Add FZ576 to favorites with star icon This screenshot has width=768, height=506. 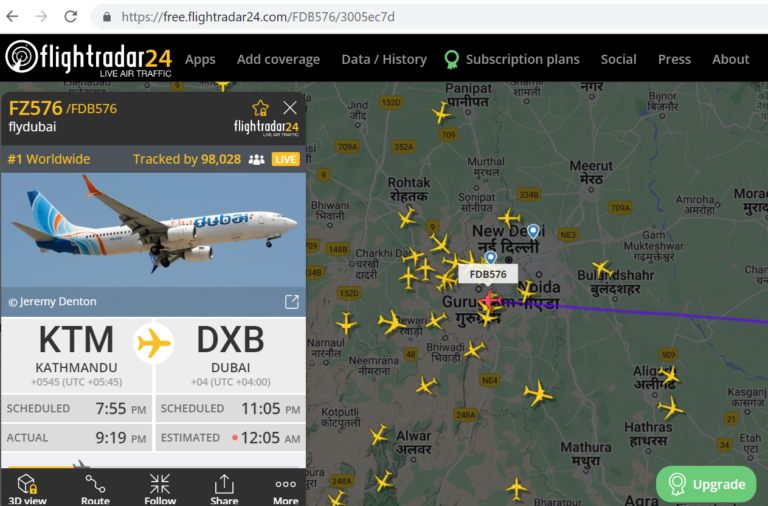[x=260, y=107]
